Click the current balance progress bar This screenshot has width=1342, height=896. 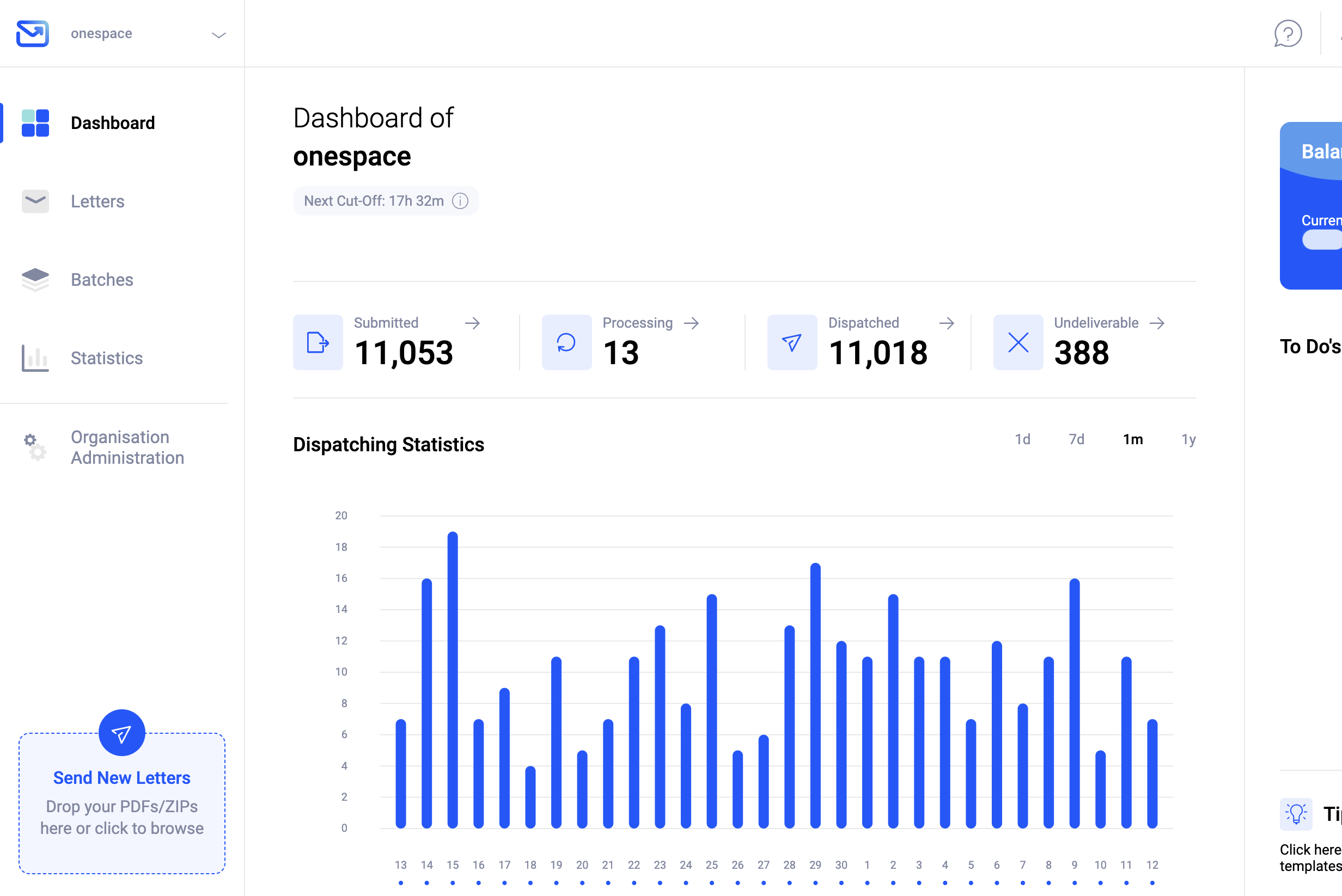click(x=1322, y=240)
